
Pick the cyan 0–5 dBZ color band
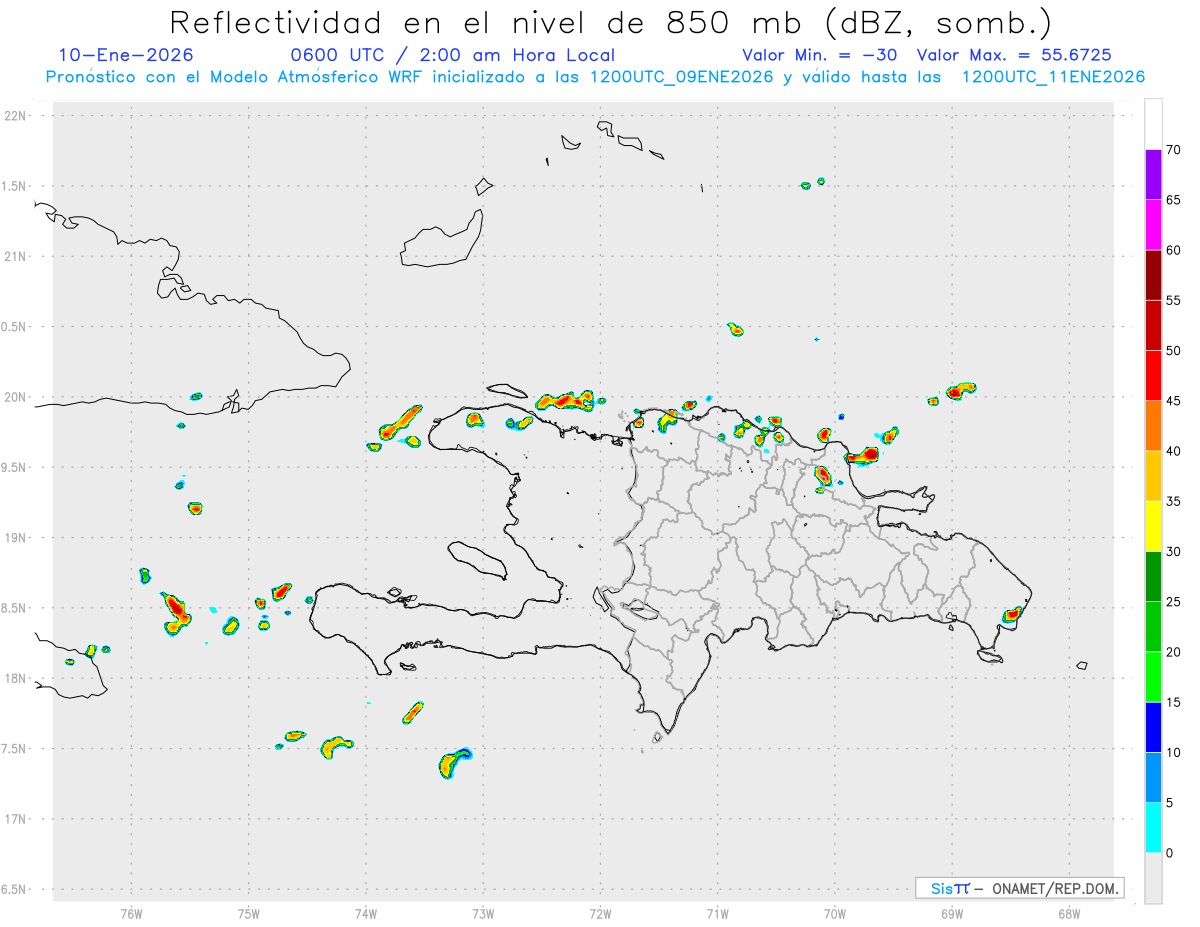pyautogui.click(x=1153, y=828)
